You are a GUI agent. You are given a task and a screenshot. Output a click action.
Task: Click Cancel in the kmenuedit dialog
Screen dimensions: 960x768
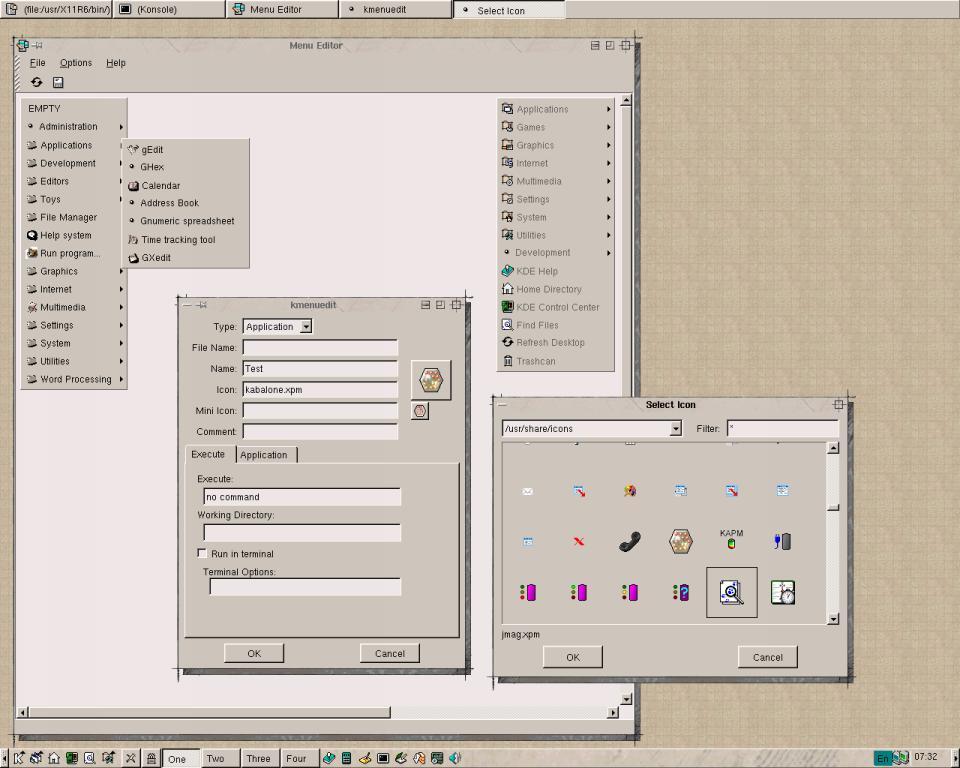(x=389, y=653)
